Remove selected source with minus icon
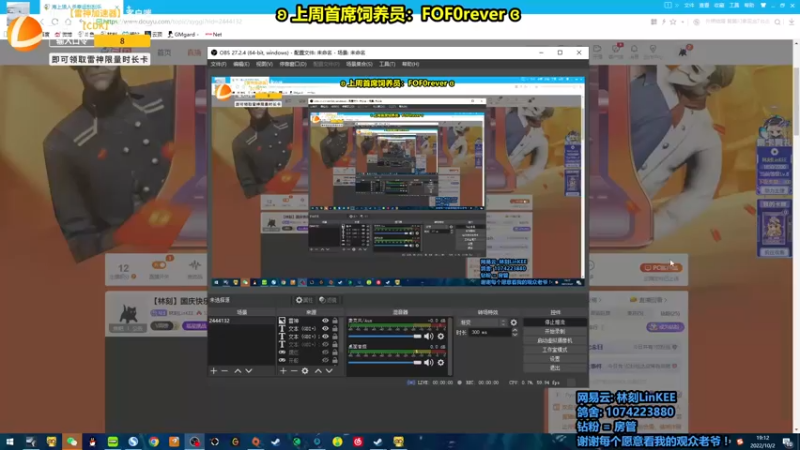800x450 pixels. [x=294, y=371]
